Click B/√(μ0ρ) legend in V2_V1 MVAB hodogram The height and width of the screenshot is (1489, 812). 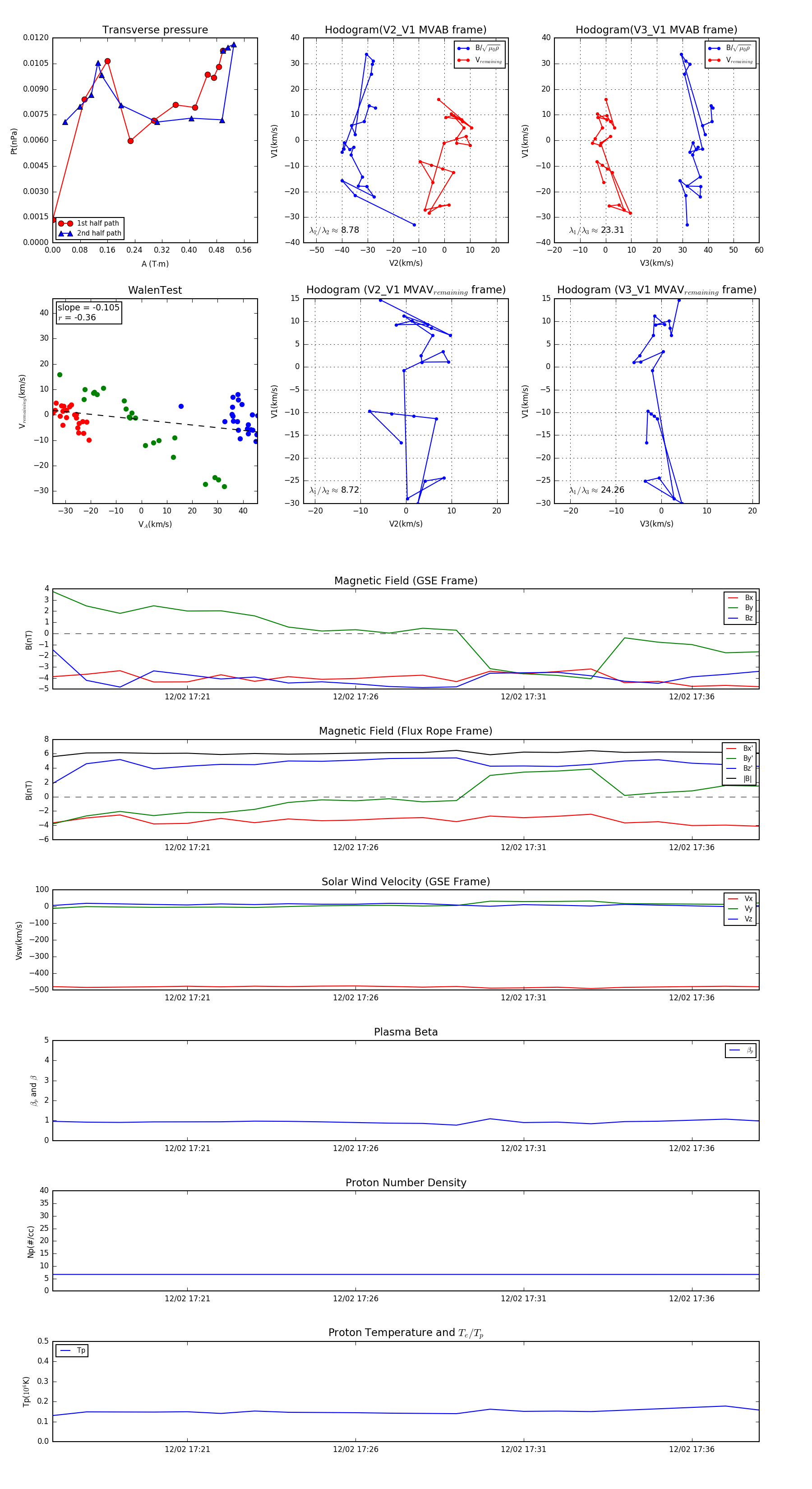(x=479, y=49)
